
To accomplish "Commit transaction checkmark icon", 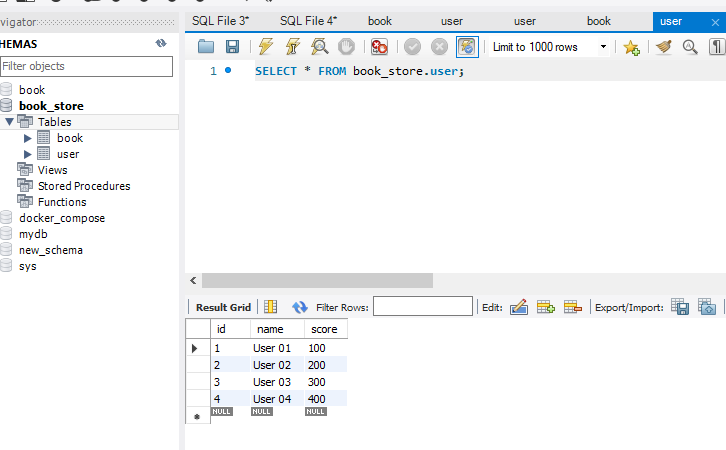I will (x=412, y=47).
